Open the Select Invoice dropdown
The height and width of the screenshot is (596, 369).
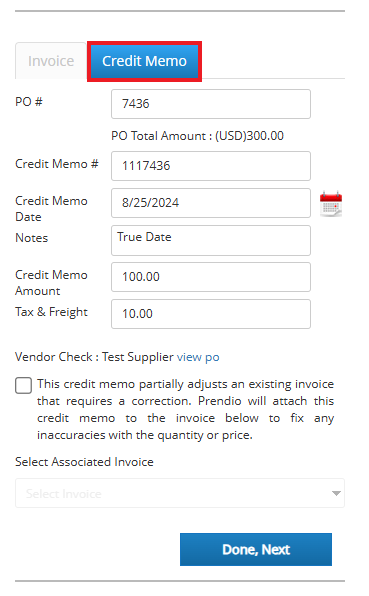pos(180,493)
